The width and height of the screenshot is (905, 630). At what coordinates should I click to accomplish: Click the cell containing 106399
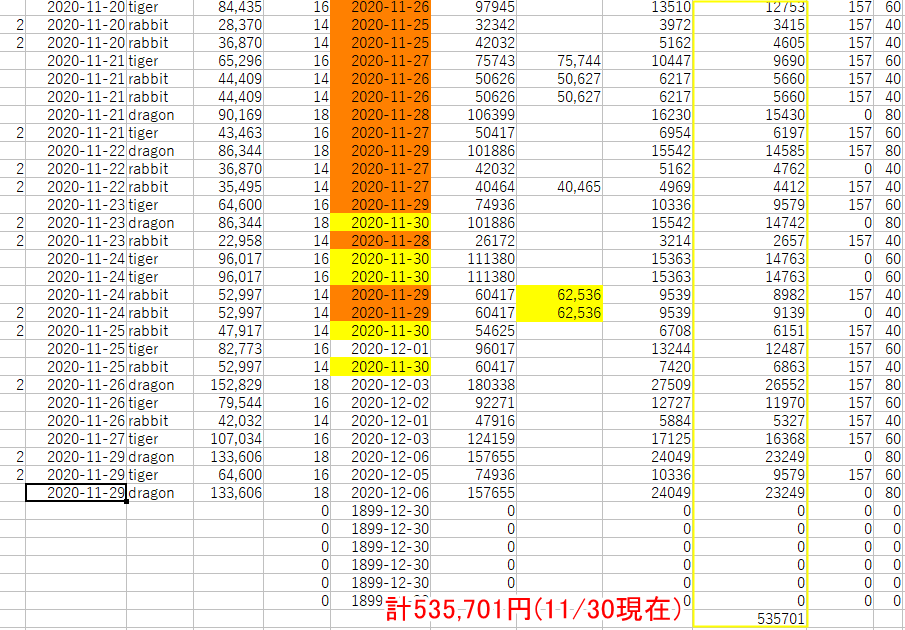click(473, 115)
